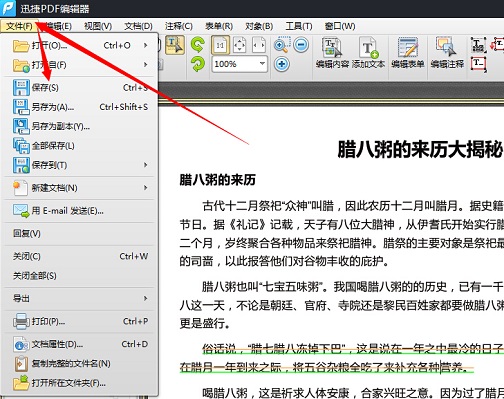Click the 保存到(T) icon
This screenshot has height=399, width=504.
coord(21,165)
